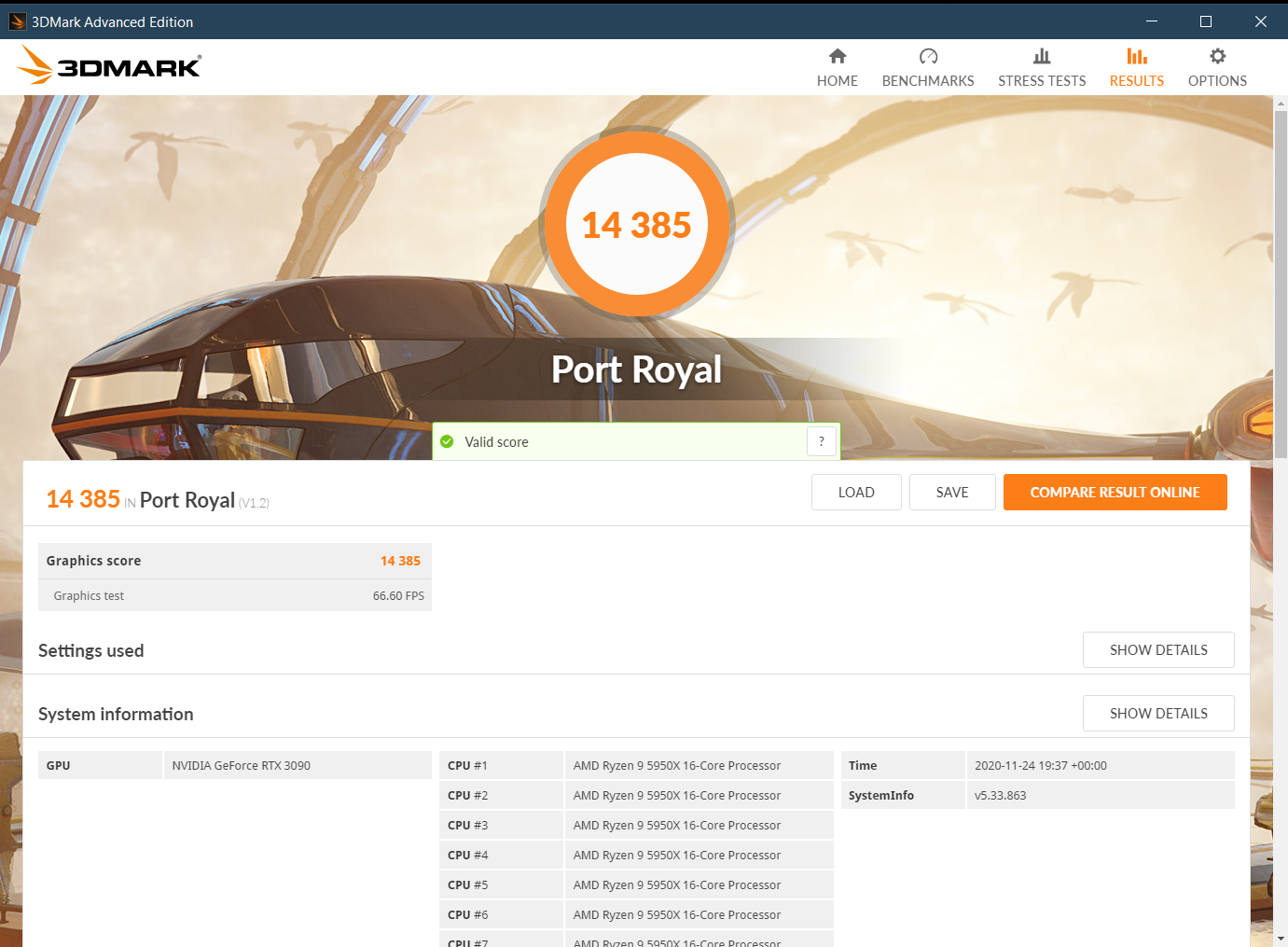This screenshot has height=947, width=1288.
Task: Click the Home icon in the navigation bar
Action: click(x=837, y=56)
